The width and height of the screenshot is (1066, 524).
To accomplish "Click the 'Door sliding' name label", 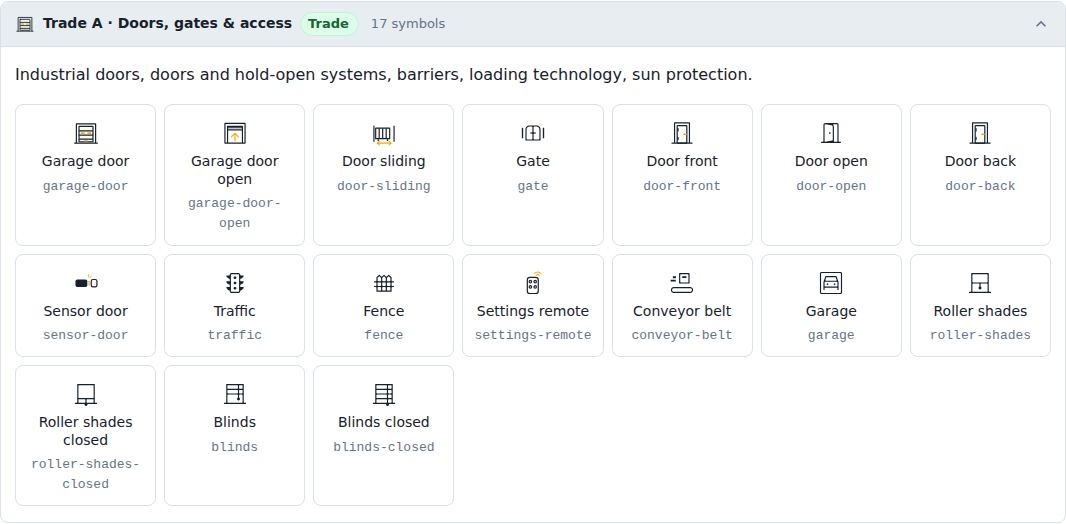I will [x=383, y=161].
